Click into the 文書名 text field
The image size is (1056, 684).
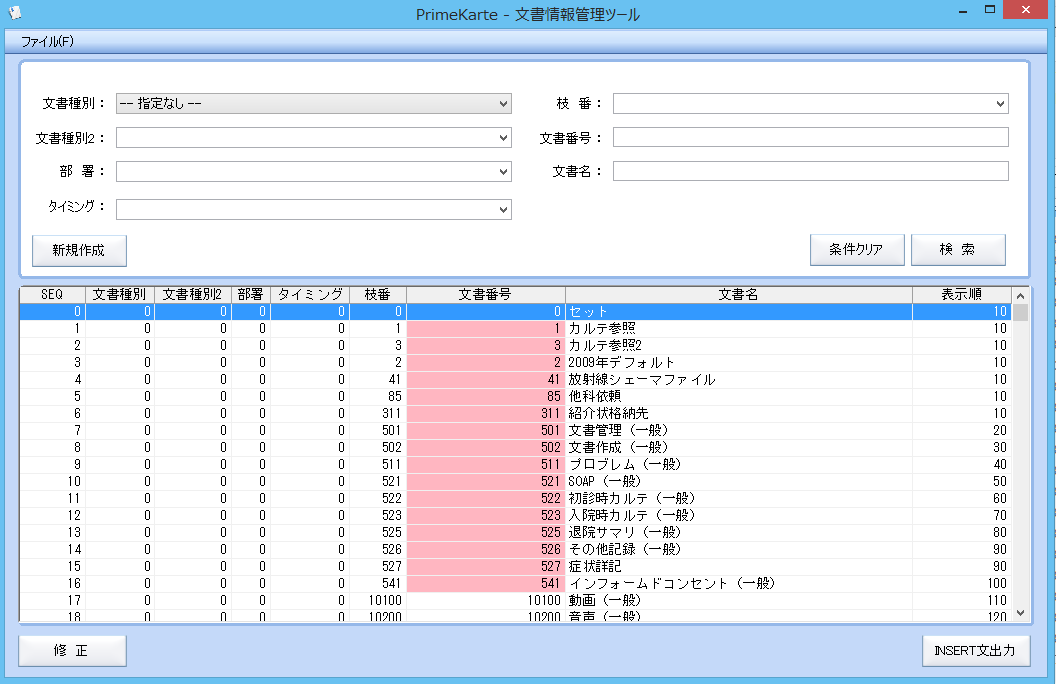pyautogui.click(x=811, y=171)
